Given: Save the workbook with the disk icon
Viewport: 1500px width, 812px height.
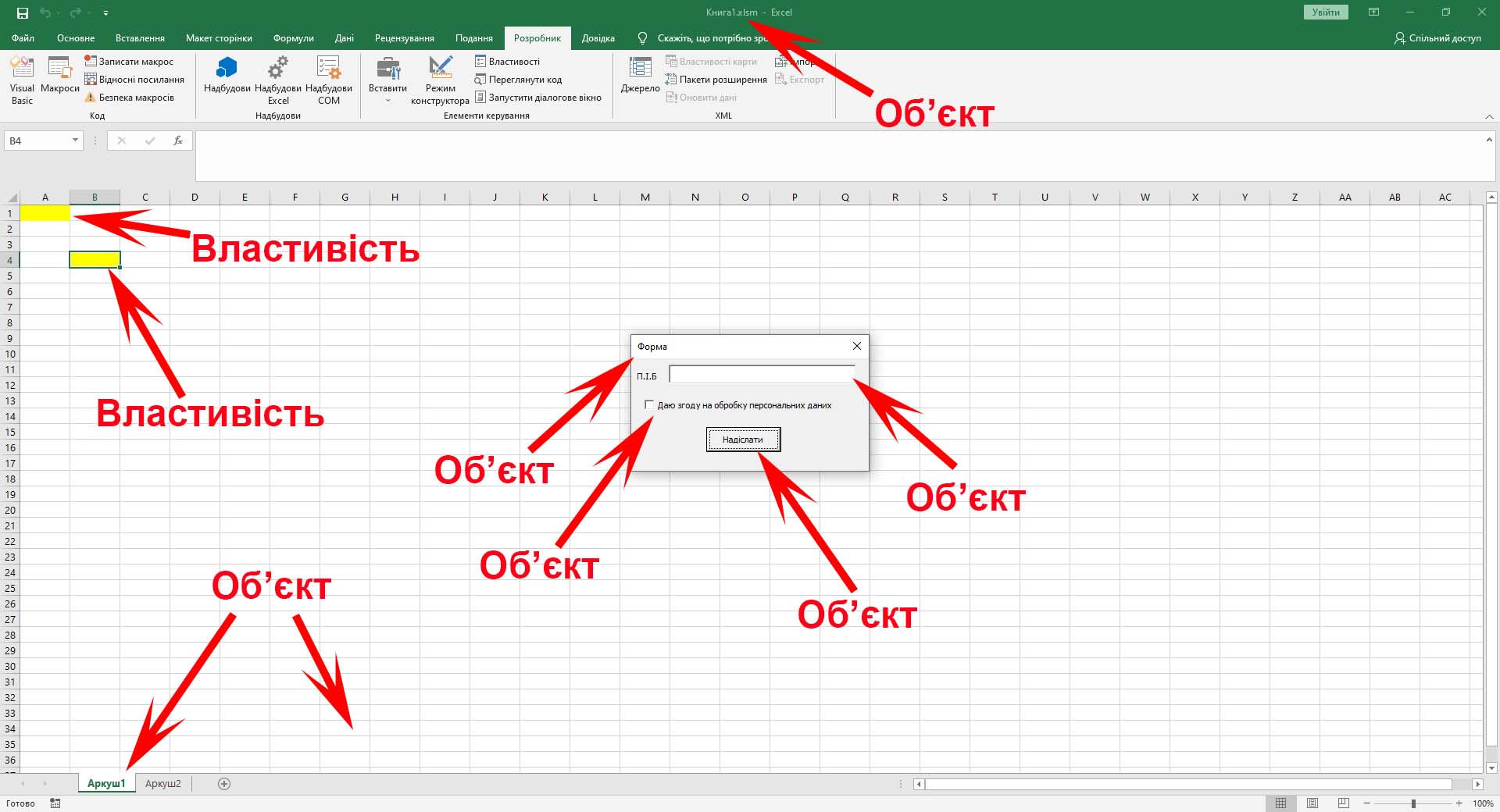Looking at the screenshot, I should click(x=22, y=12).
